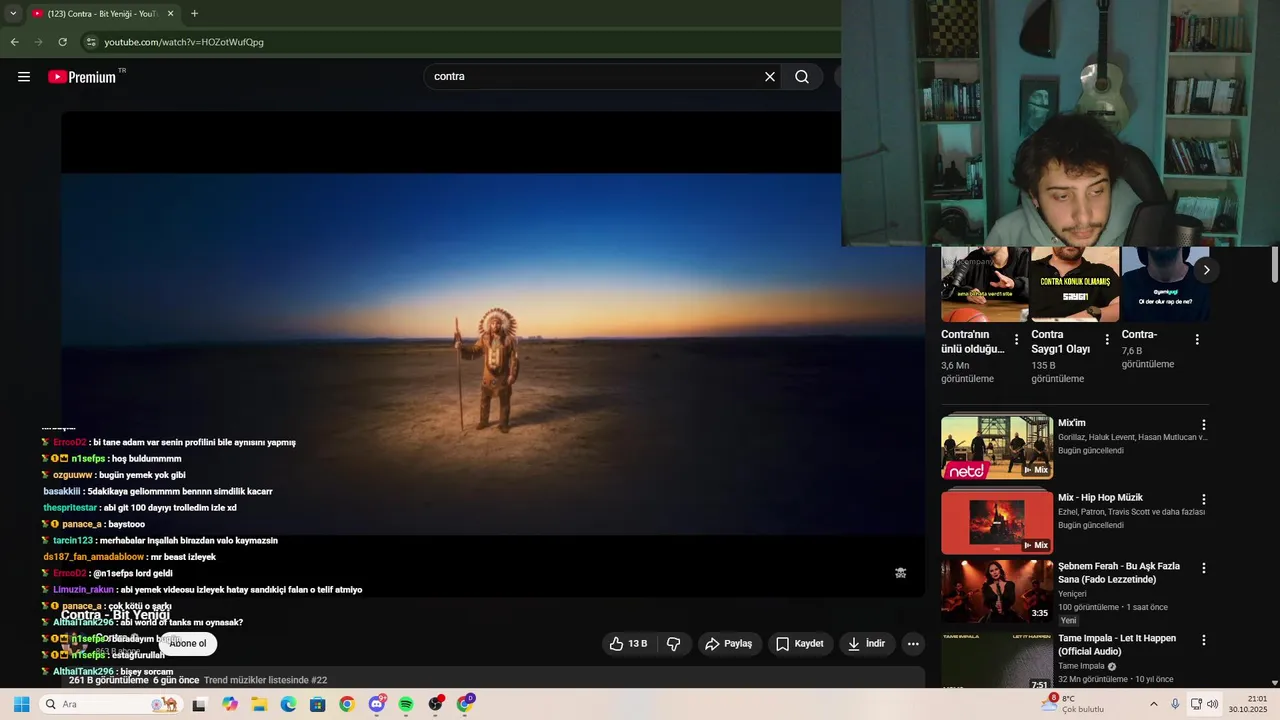The height and width of the screenshot is (720, 1280).
Task: Open Spotify from the taskbar
Action: [x=406, y=704]
